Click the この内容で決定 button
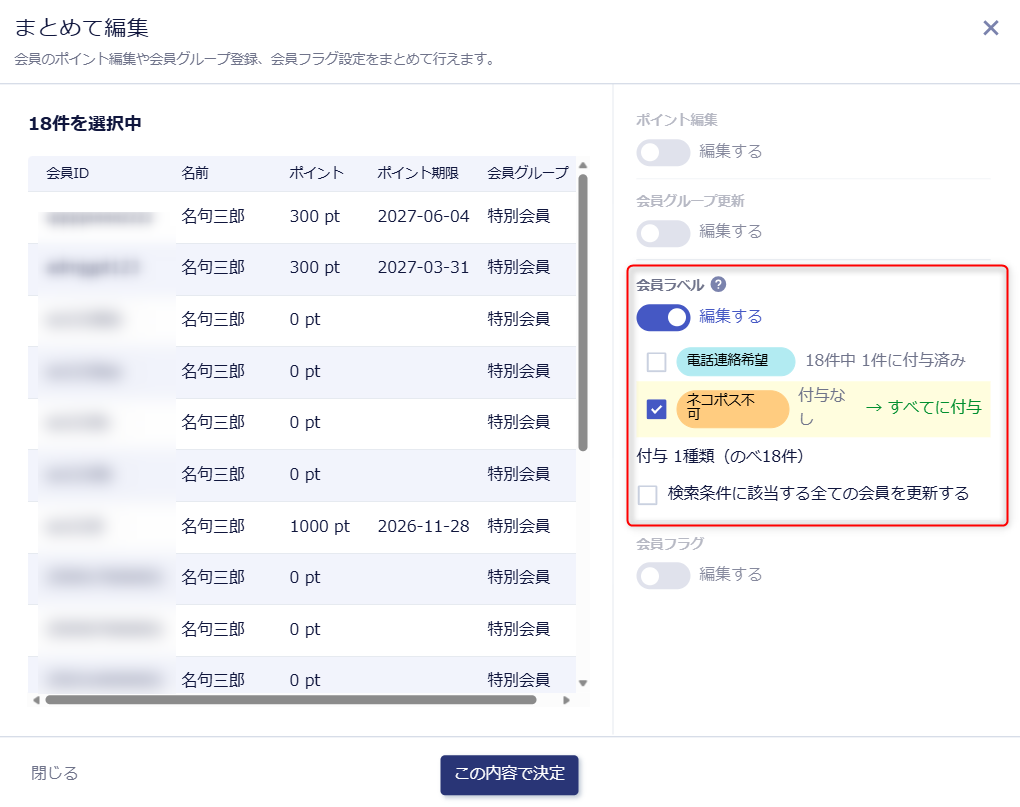Viewport: 1020px width, 807px height. pos(509,774)
